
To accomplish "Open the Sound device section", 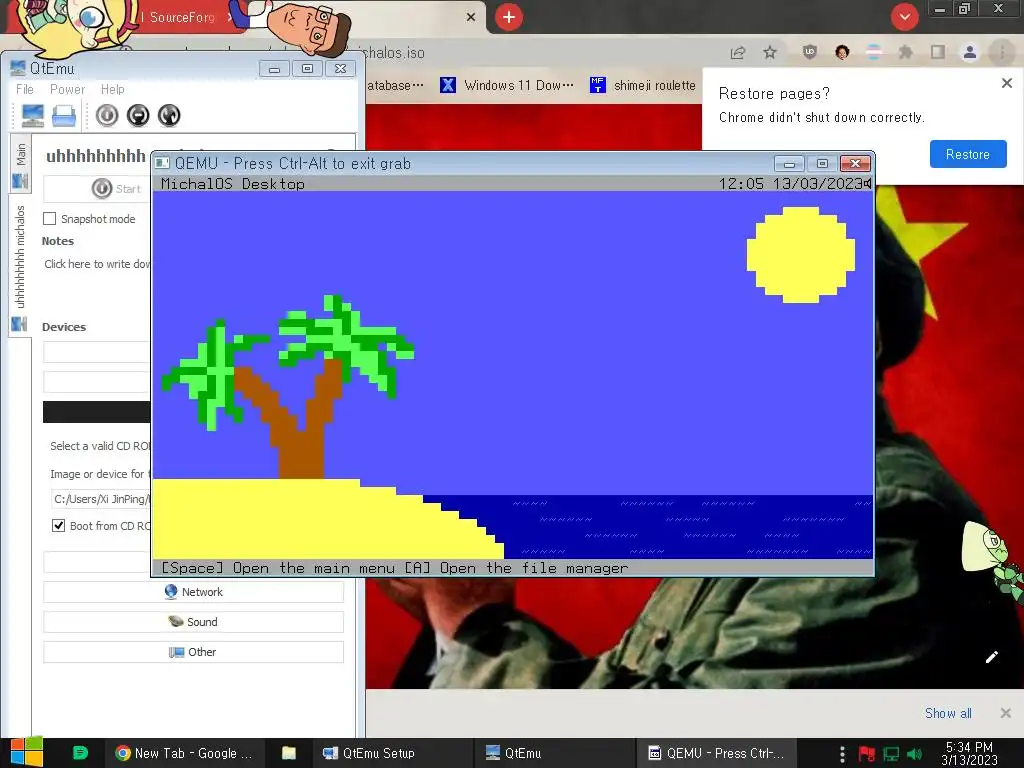I will coord(193,622).
